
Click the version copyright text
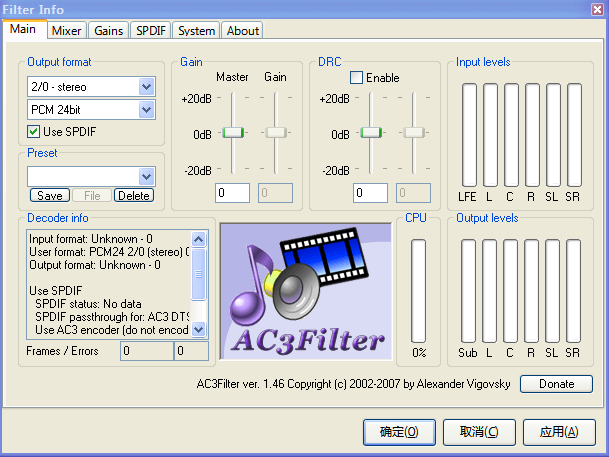point(353,384)
